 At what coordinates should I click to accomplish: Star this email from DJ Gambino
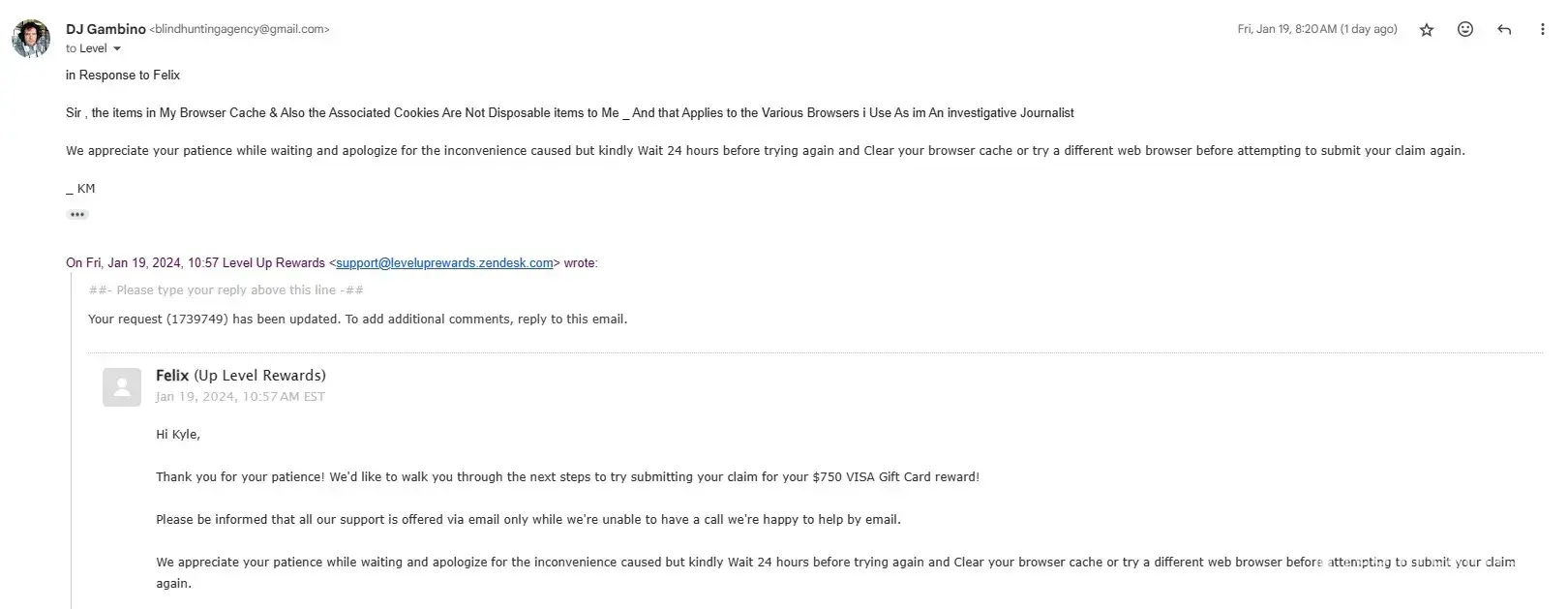[1426, 30]
